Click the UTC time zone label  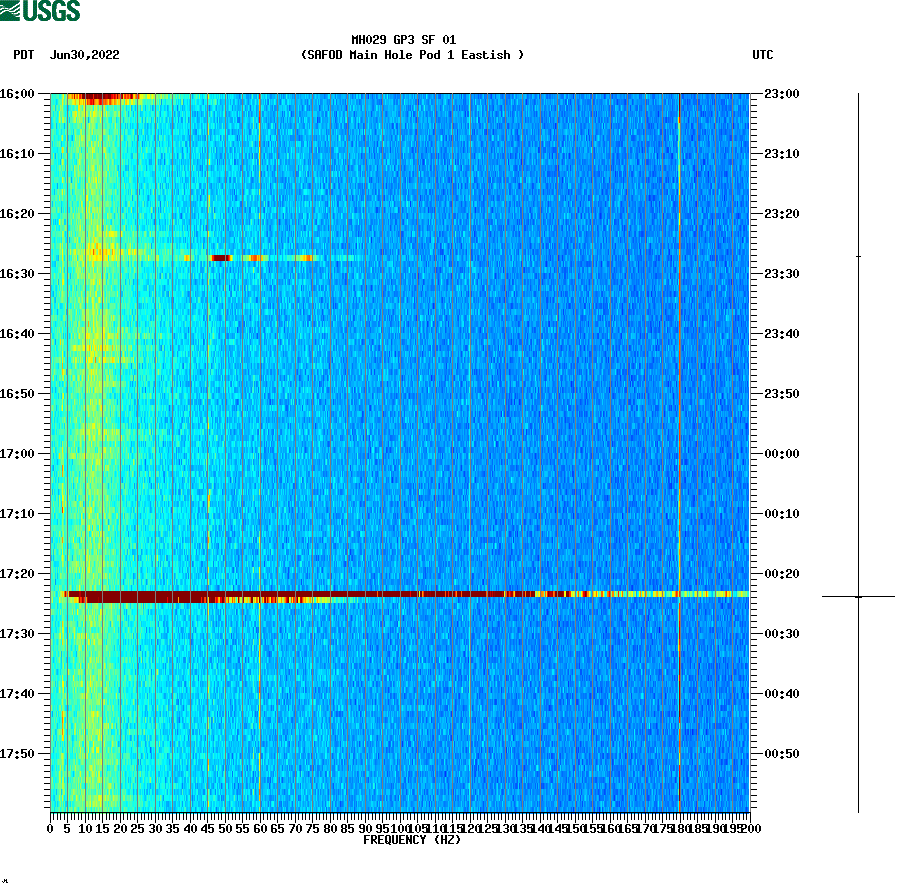pos(765,56)
